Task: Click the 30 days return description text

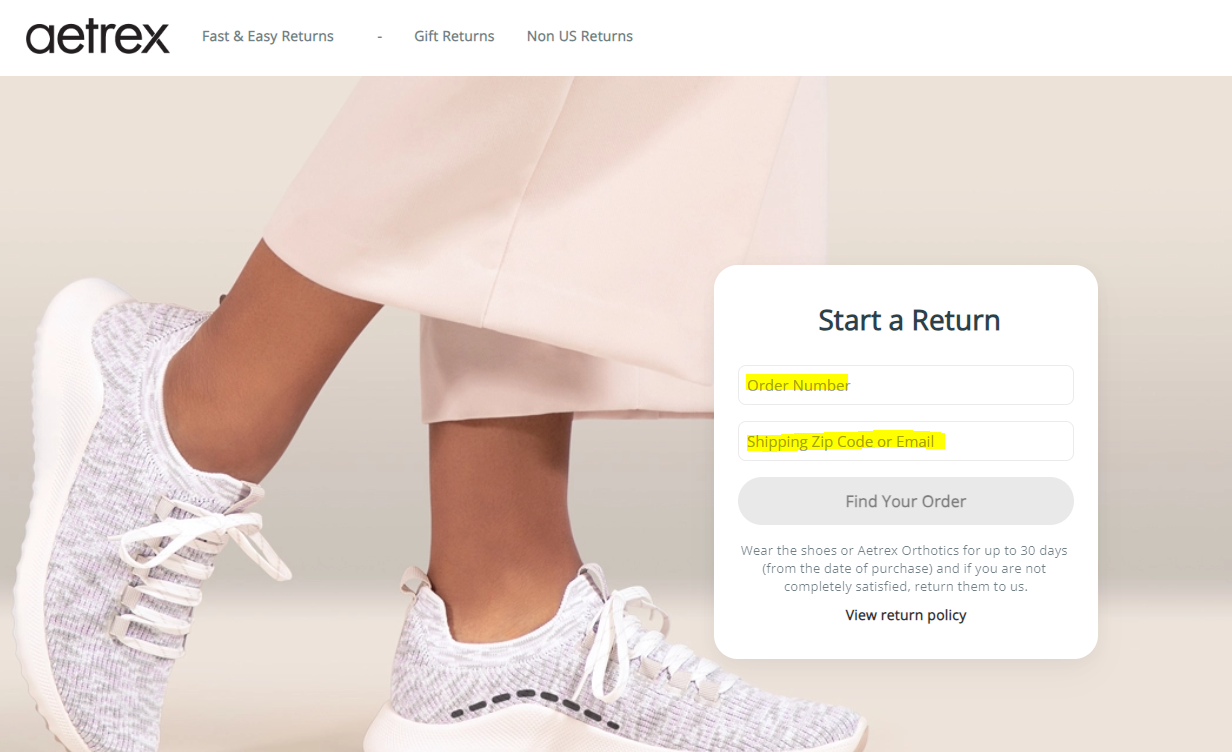Action: (x=906, y=568)
